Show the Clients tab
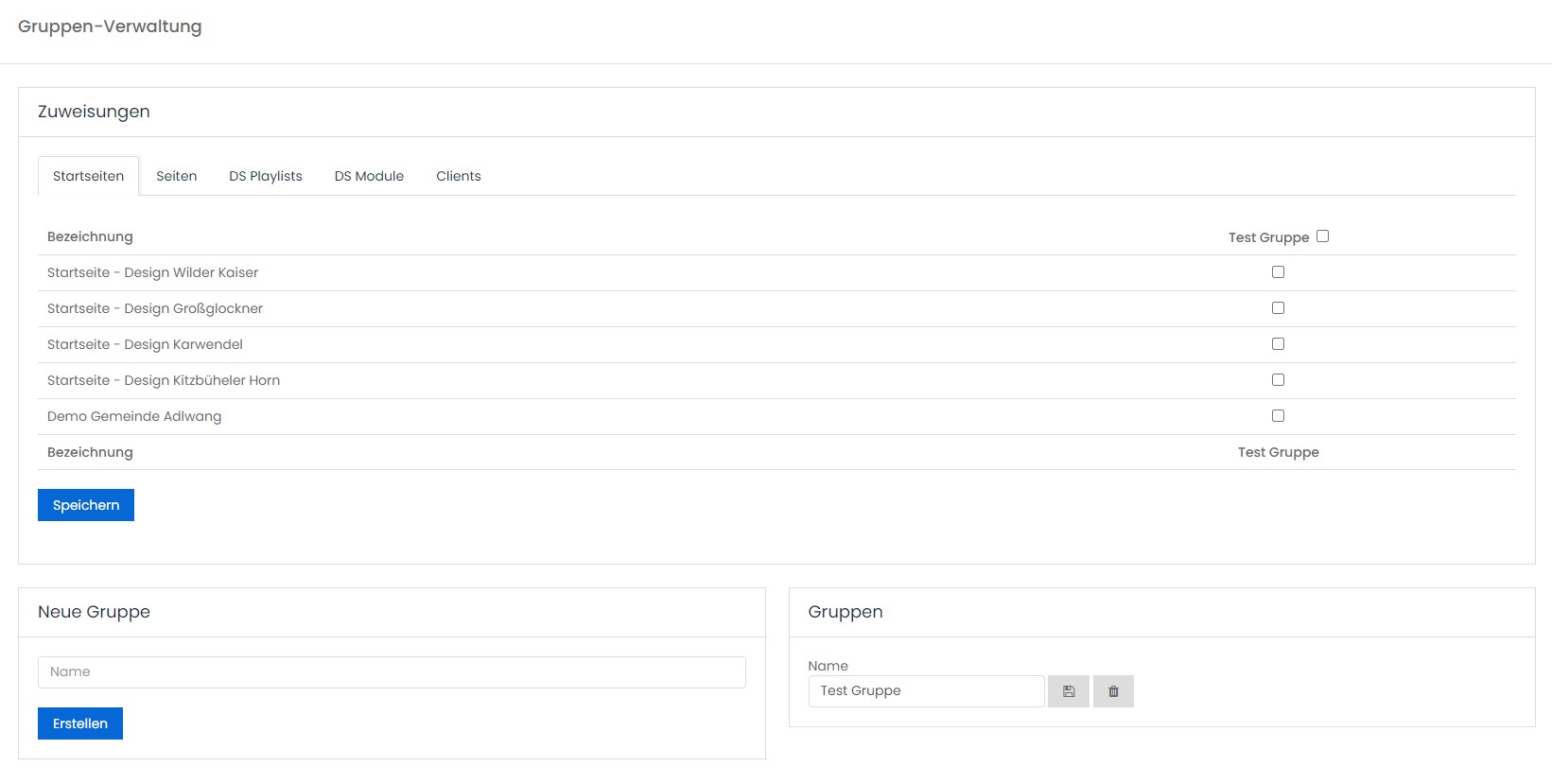This screenshot has height=784, width=1552. [x=459, y=176]
